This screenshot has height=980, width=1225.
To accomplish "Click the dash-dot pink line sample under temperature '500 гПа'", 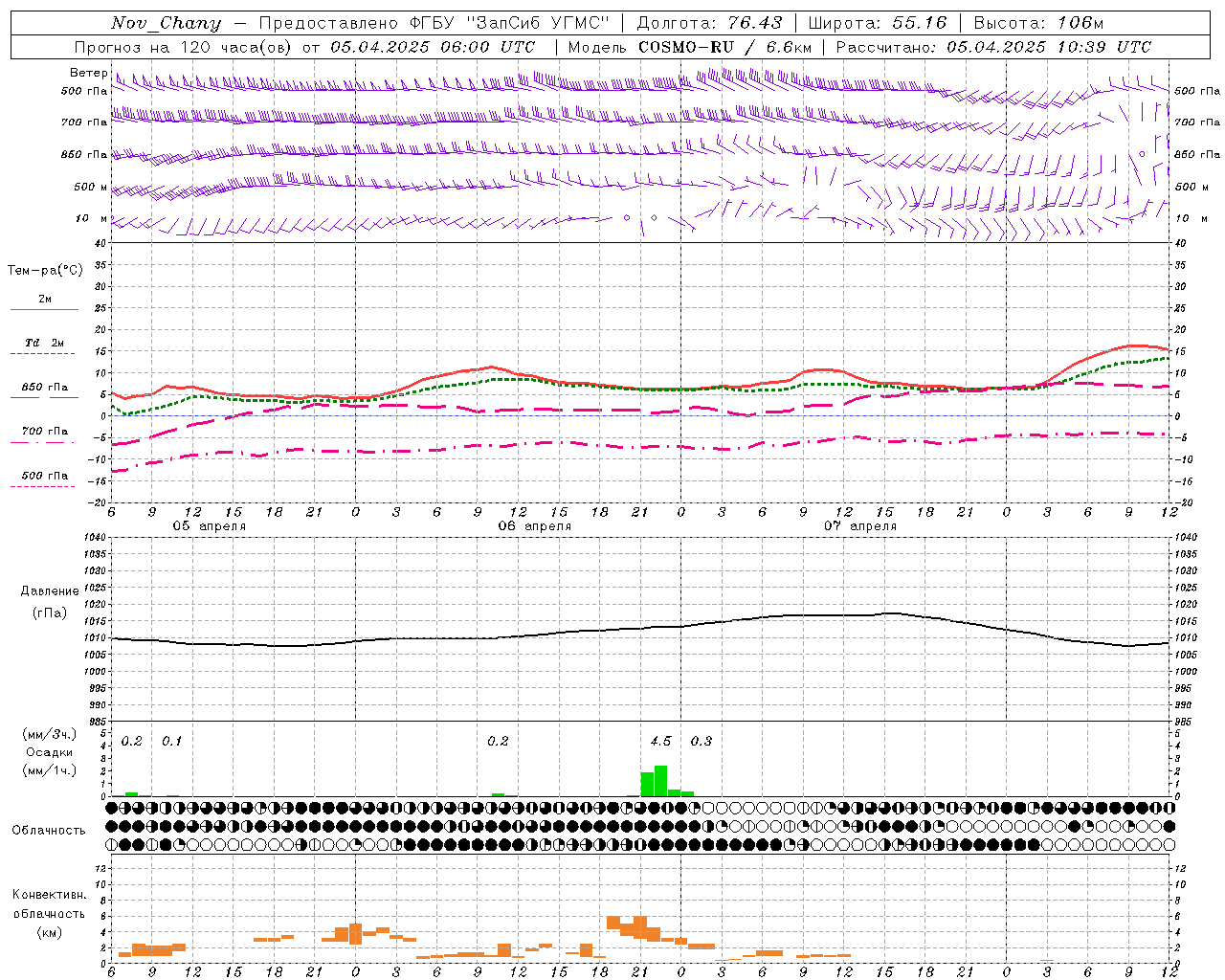I will click(x=42, y=487).
